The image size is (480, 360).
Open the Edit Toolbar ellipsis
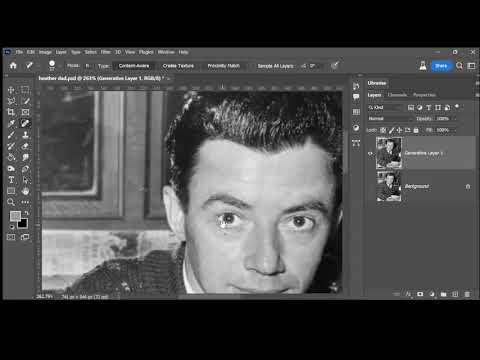[25, 202]
